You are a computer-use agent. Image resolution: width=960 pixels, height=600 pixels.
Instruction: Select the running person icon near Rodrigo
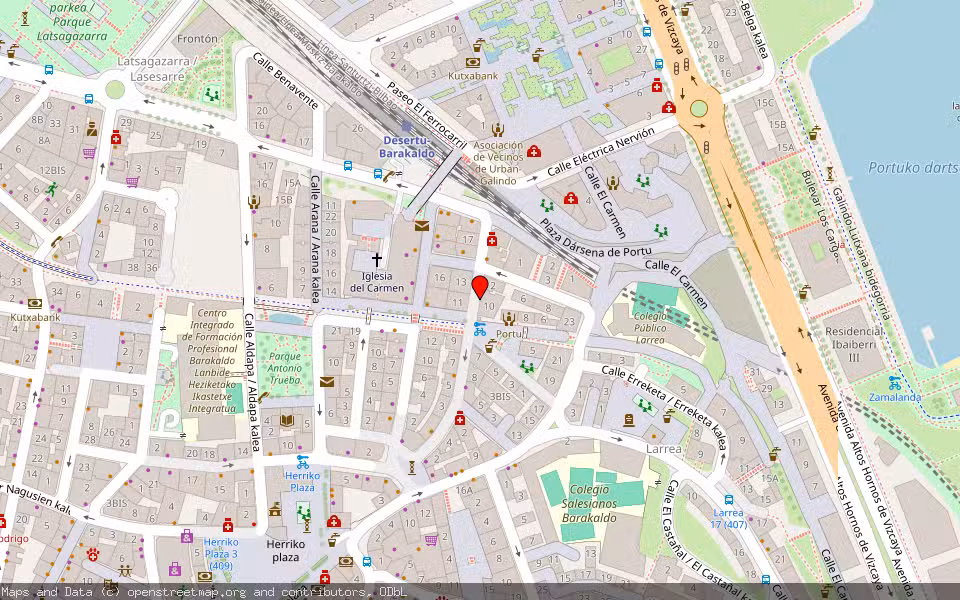coord(52,190)
